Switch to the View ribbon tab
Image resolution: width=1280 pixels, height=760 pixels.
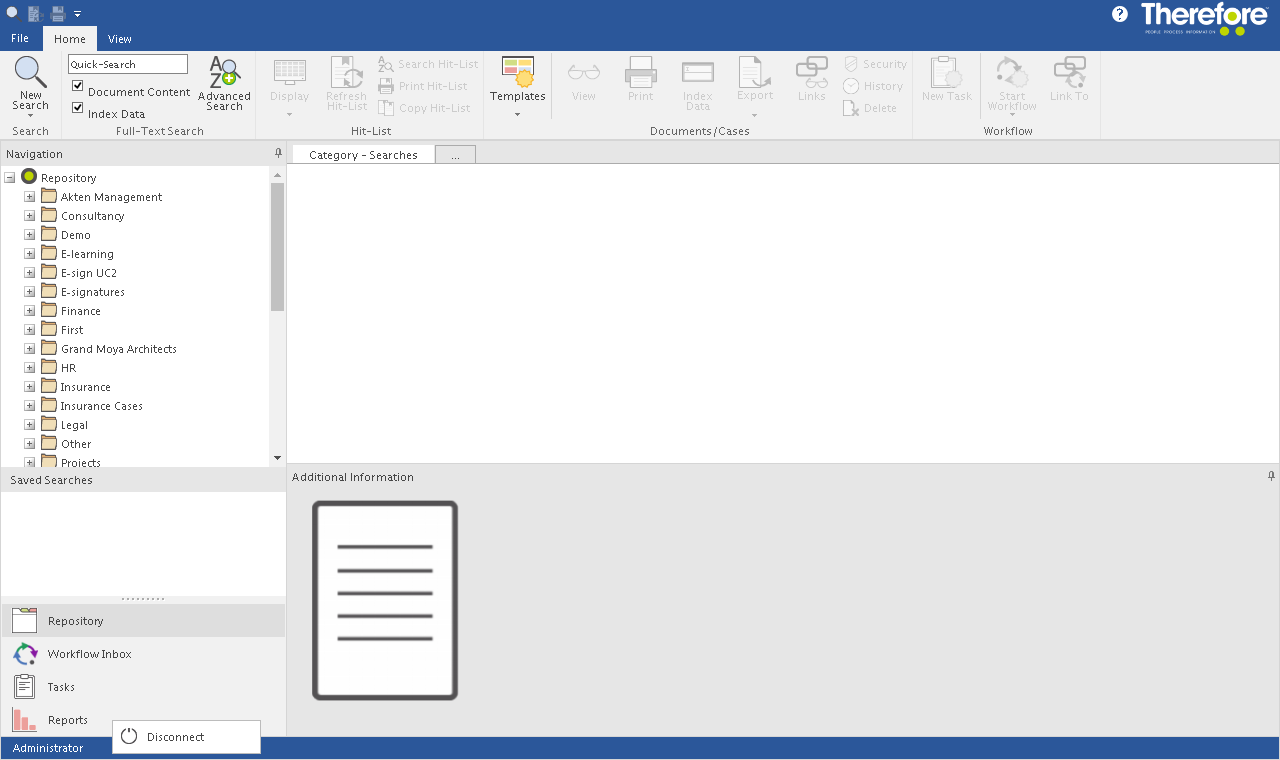pyautogui.click(x=120, y=39)
